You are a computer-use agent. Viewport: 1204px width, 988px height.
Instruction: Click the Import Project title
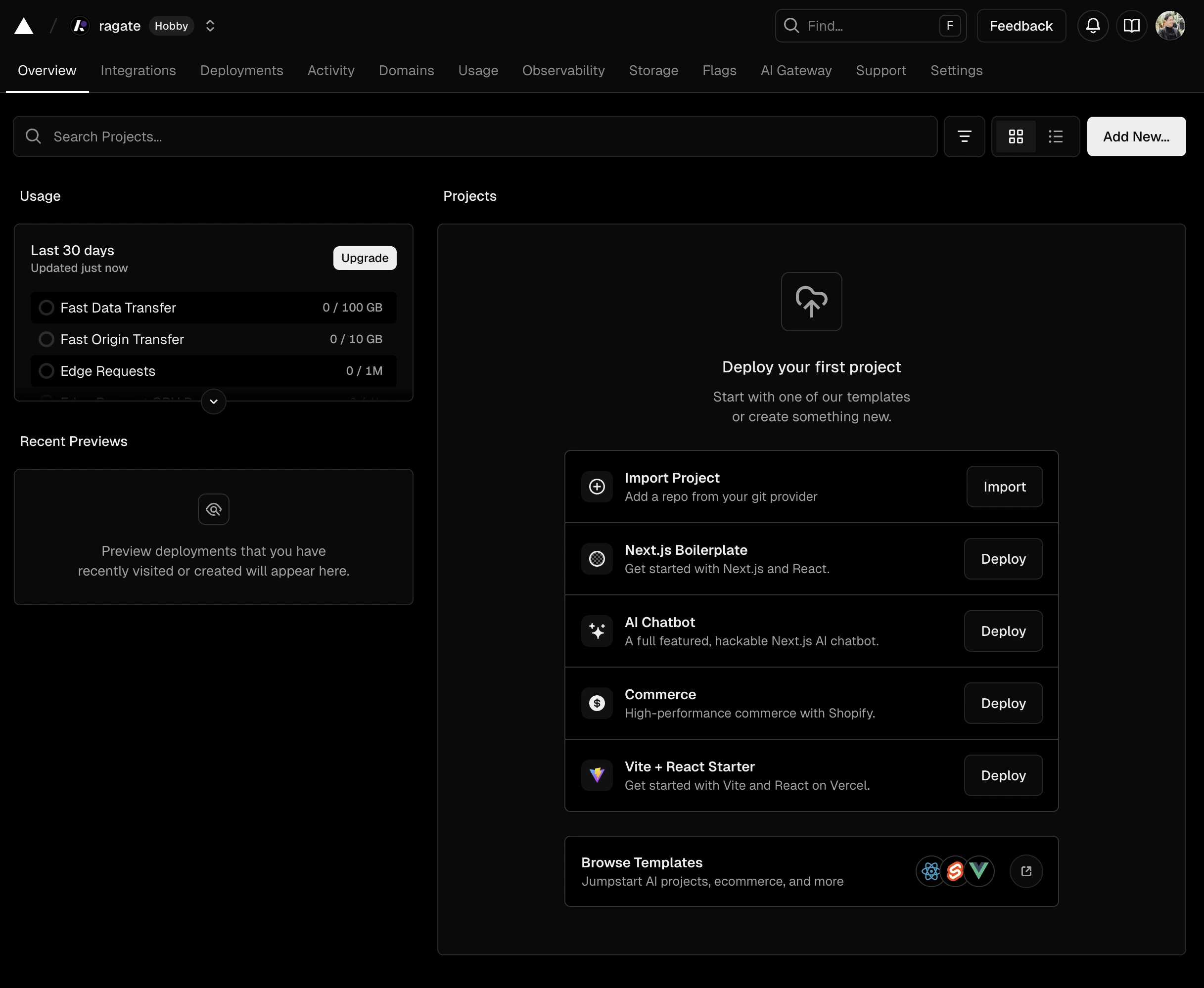coord(672,478)
